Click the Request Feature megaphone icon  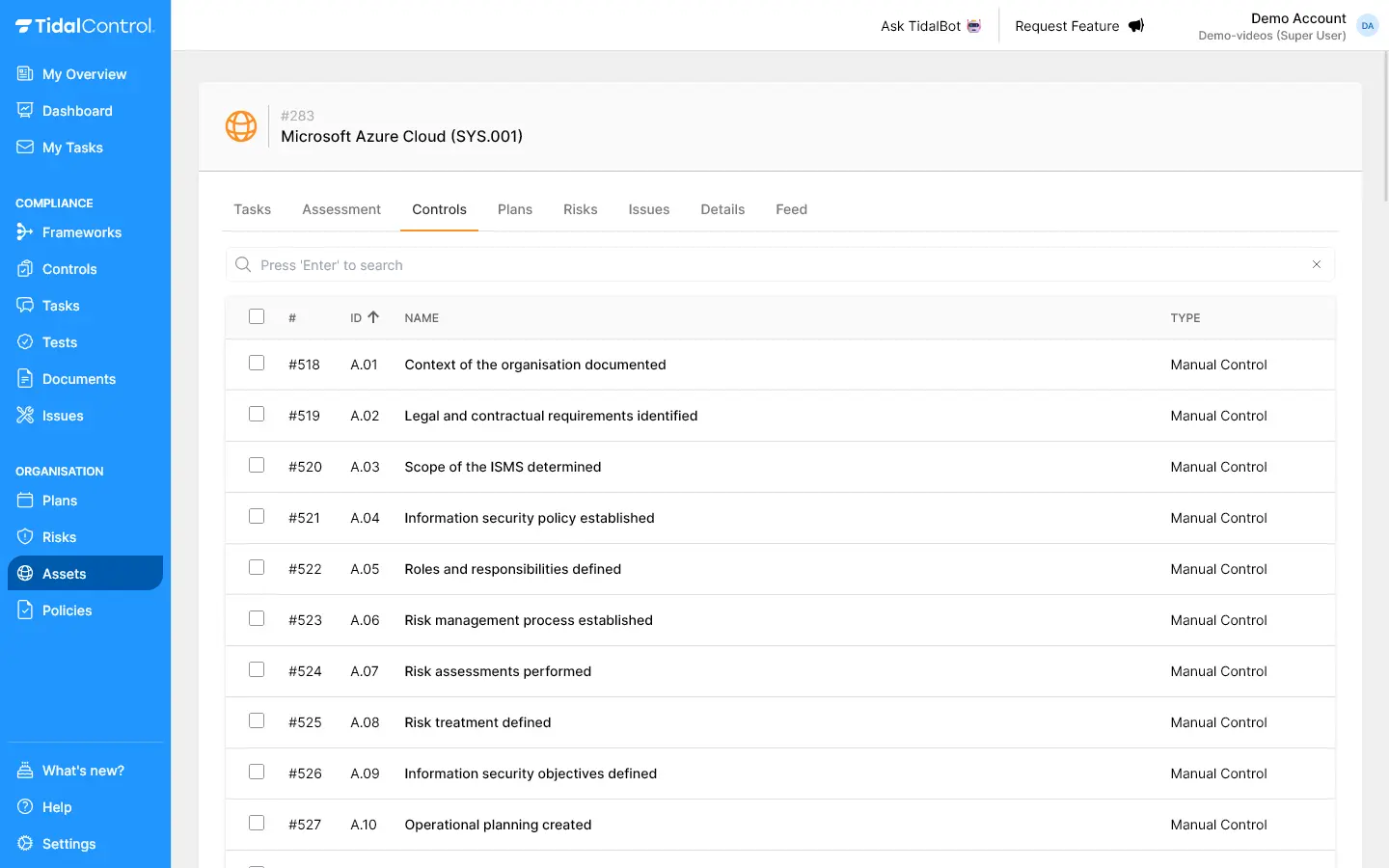coord(1136,26)
